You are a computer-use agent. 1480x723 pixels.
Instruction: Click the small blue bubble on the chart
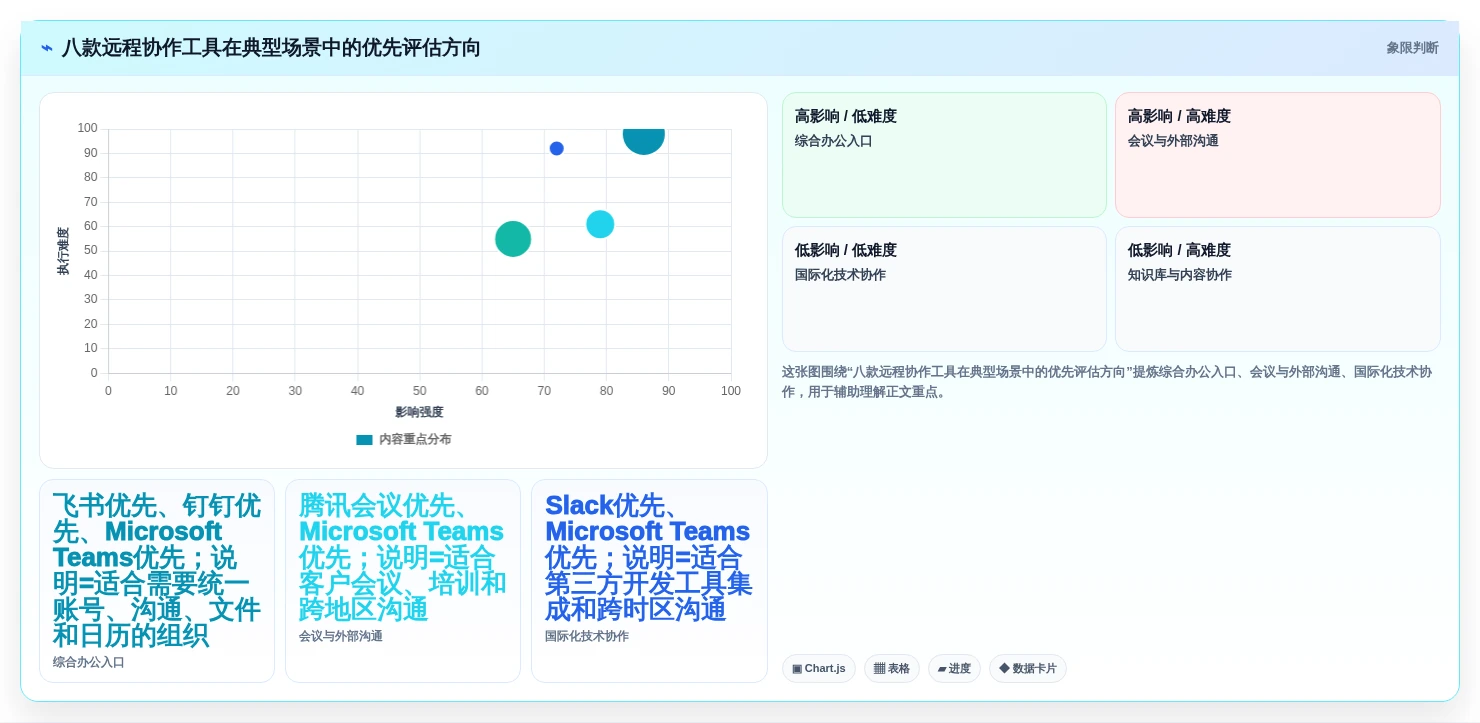coord(557,148)
